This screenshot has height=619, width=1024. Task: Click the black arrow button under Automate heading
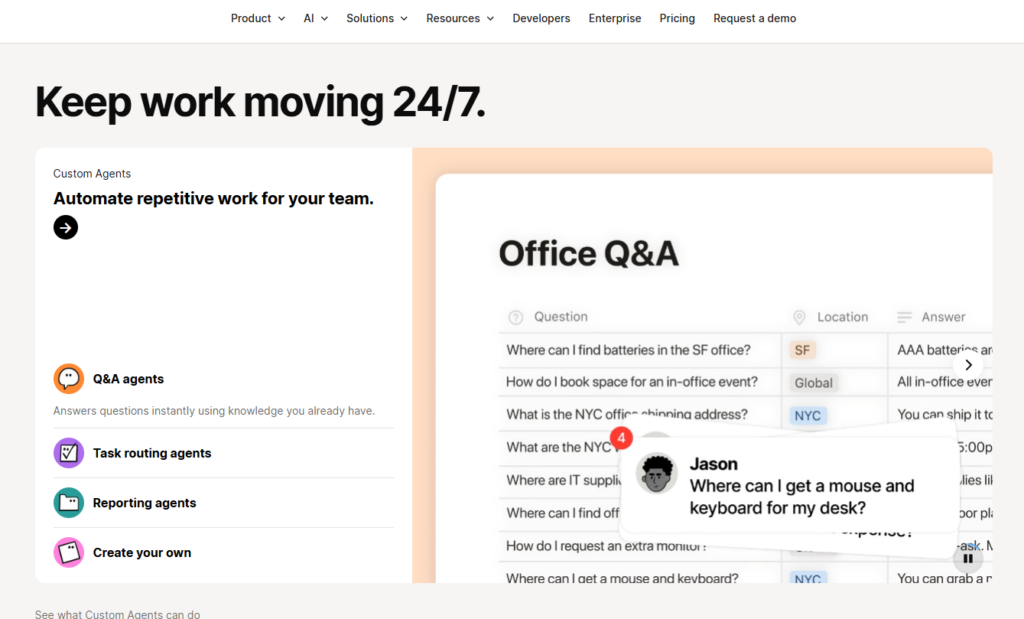(65, 227)
